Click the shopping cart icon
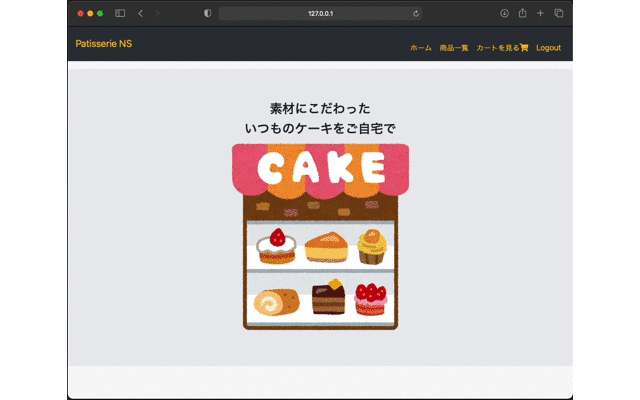Viewport: 640px width, 400px height. coord(524,48)
